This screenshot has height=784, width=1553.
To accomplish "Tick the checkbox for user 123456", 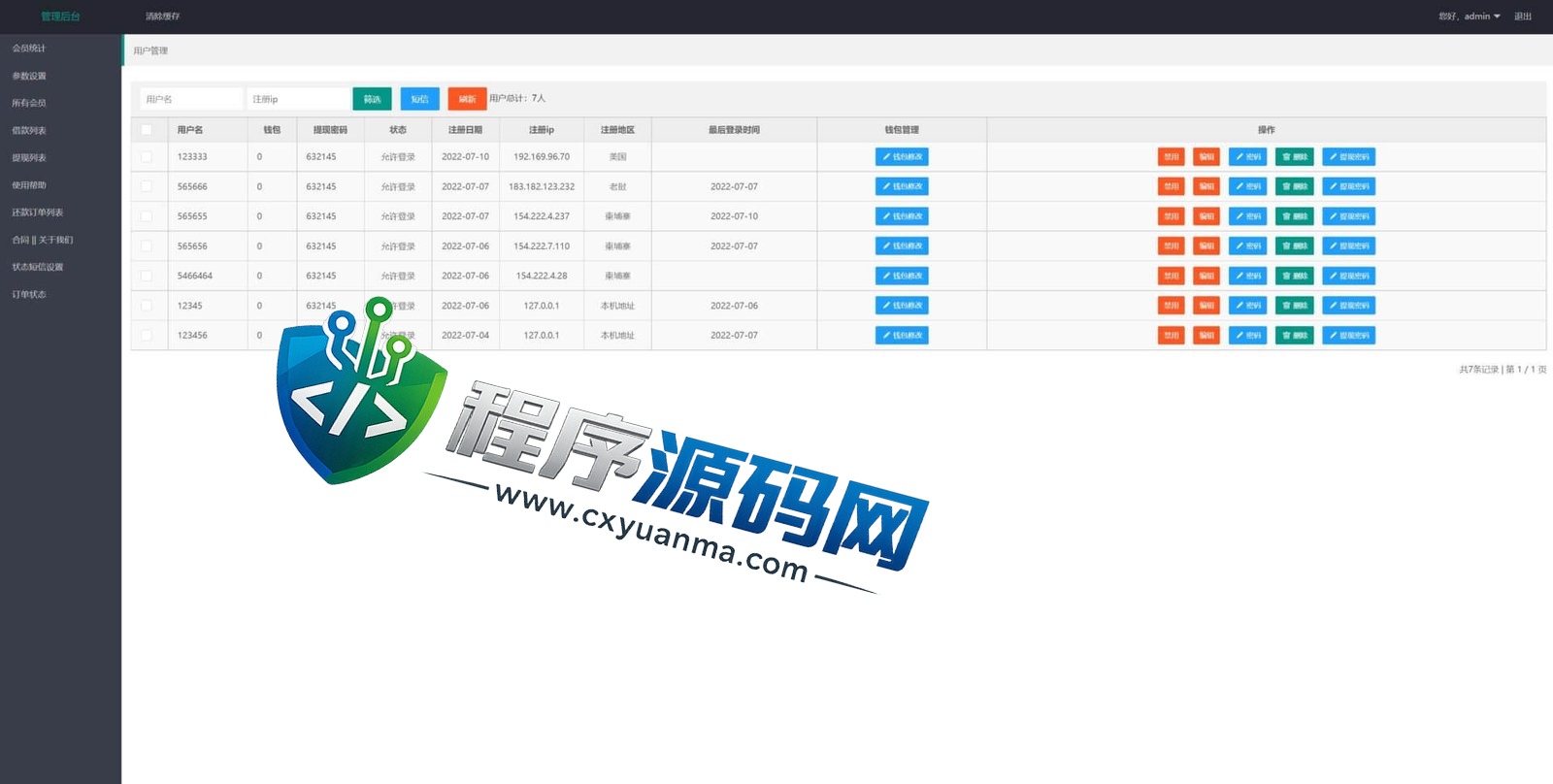I will pos(147,335).
